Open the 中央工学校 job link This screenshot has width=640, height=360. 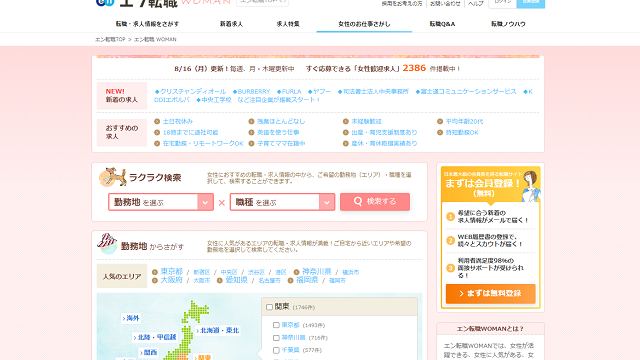(x=213, y=100)
